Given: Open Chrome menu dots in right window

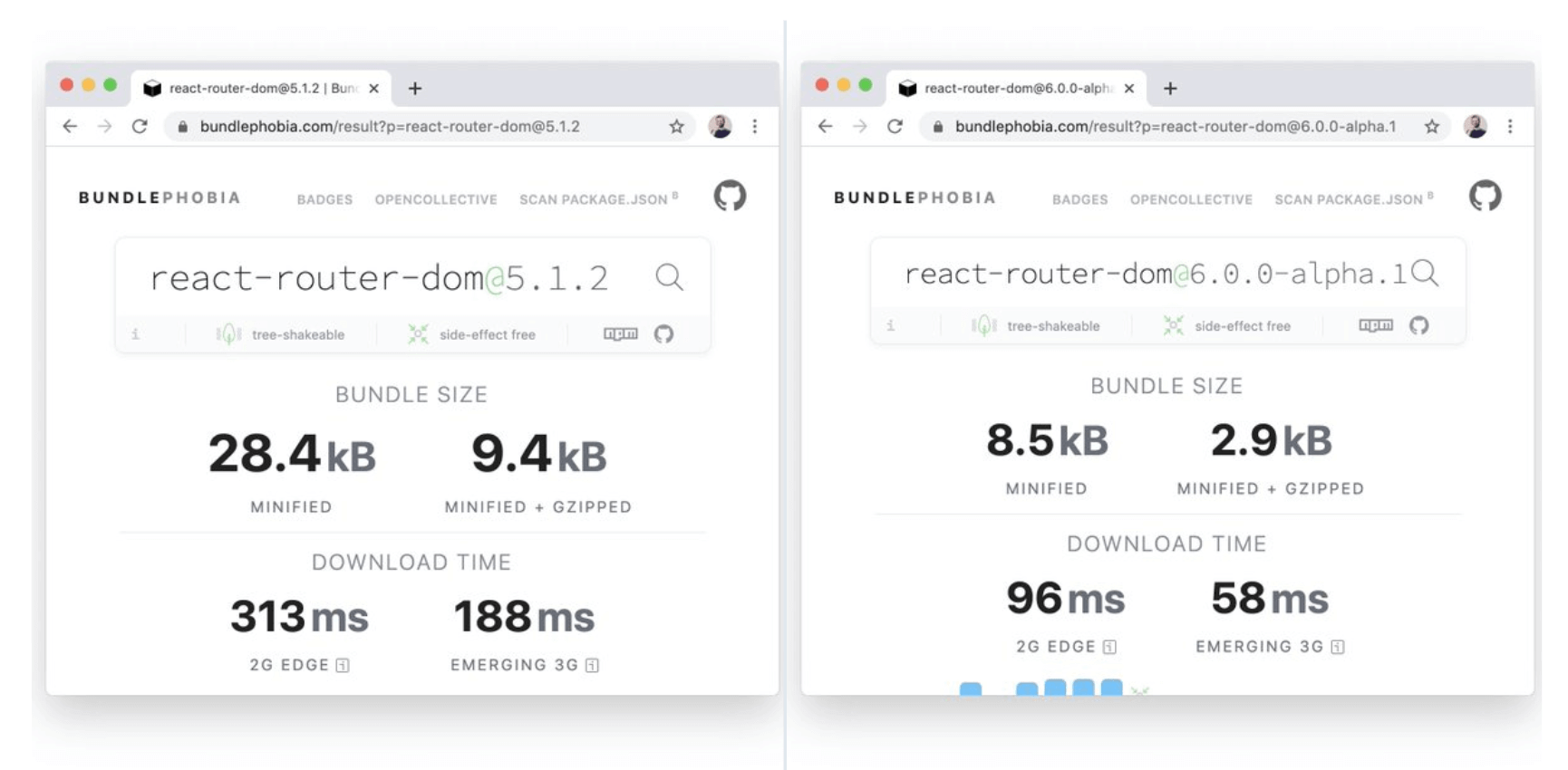Looking at the screenshot, I should click(x=1510, y=126).
